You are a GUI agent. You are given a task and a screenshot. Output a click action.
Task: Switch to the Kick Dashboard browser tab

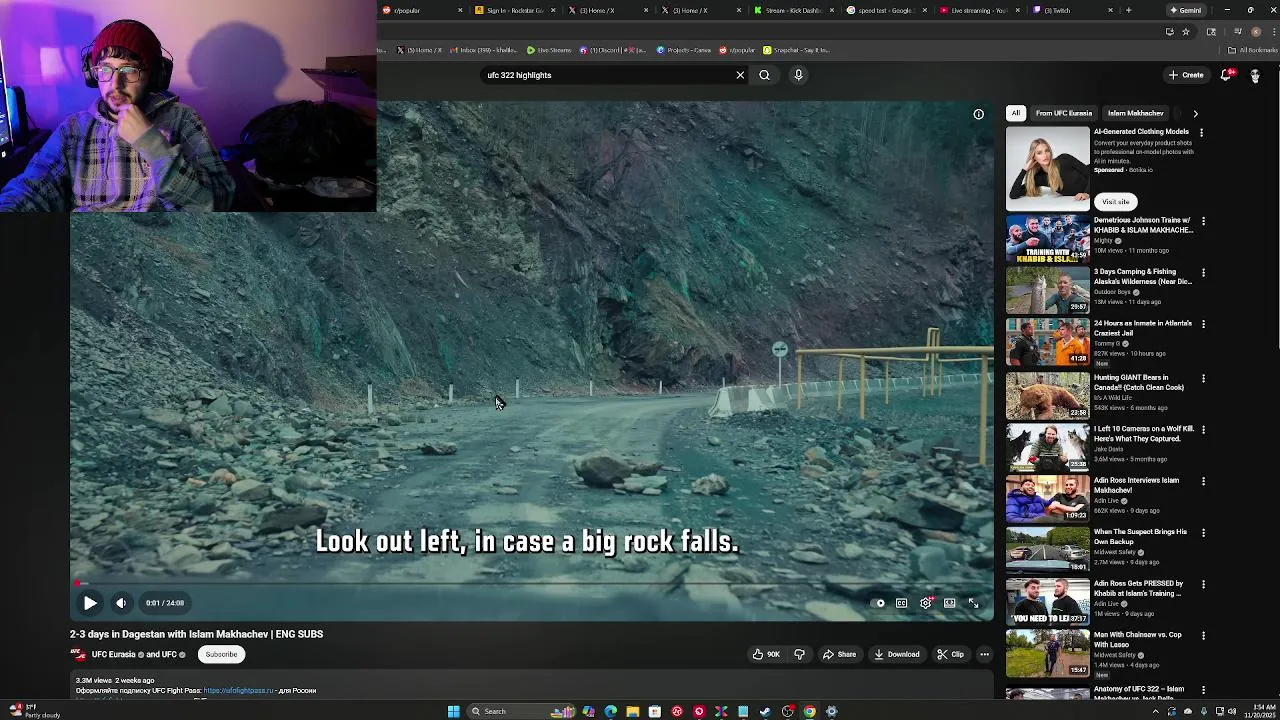coord(792,10)
